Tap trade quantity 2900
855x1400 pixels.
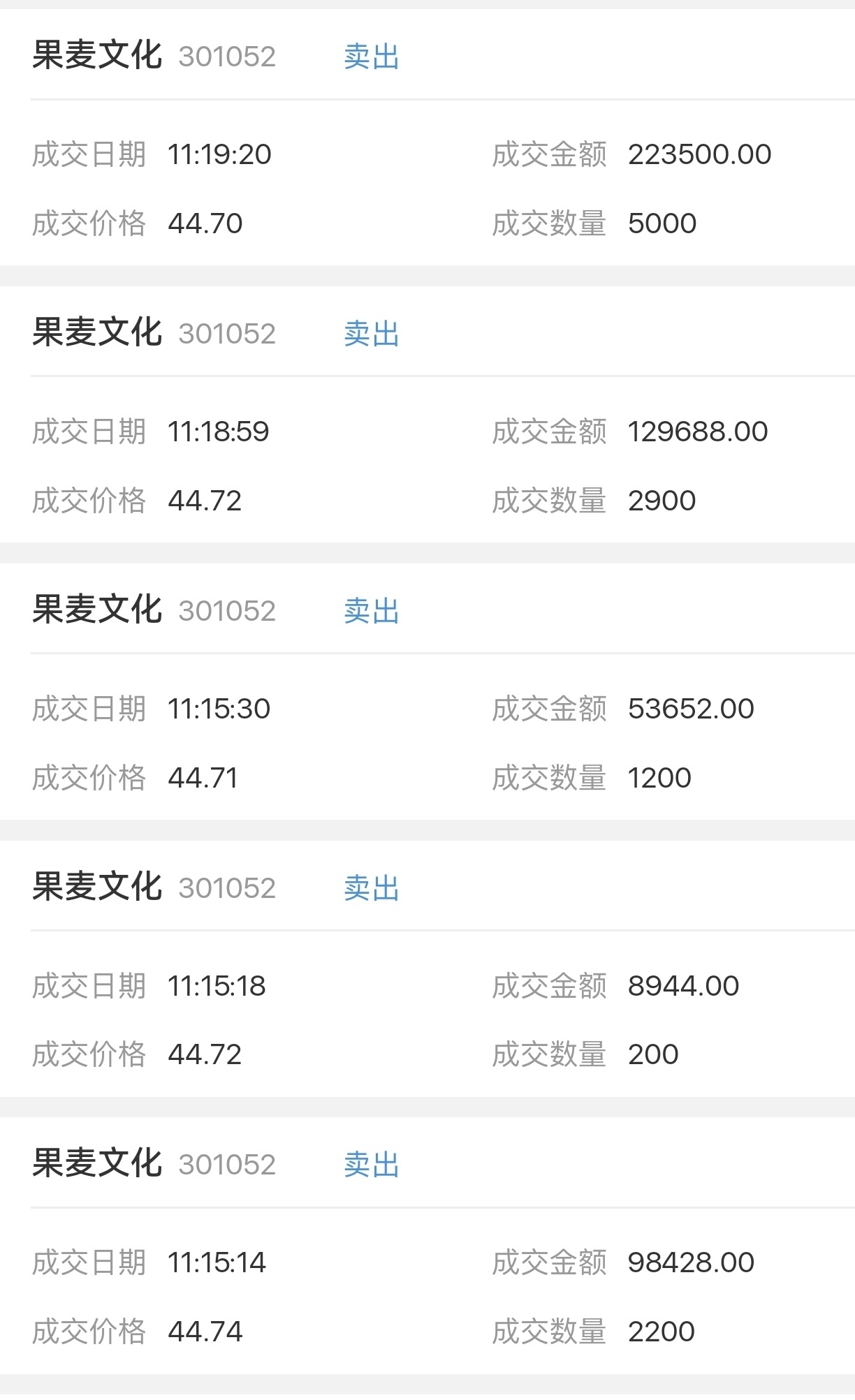click(662, 501)
